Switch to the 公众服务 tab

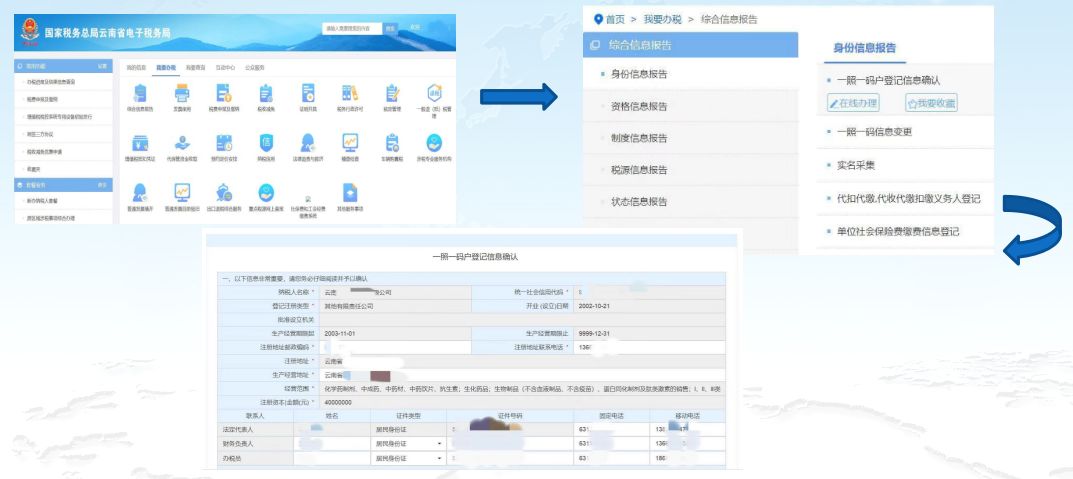(x=255, y=68)
